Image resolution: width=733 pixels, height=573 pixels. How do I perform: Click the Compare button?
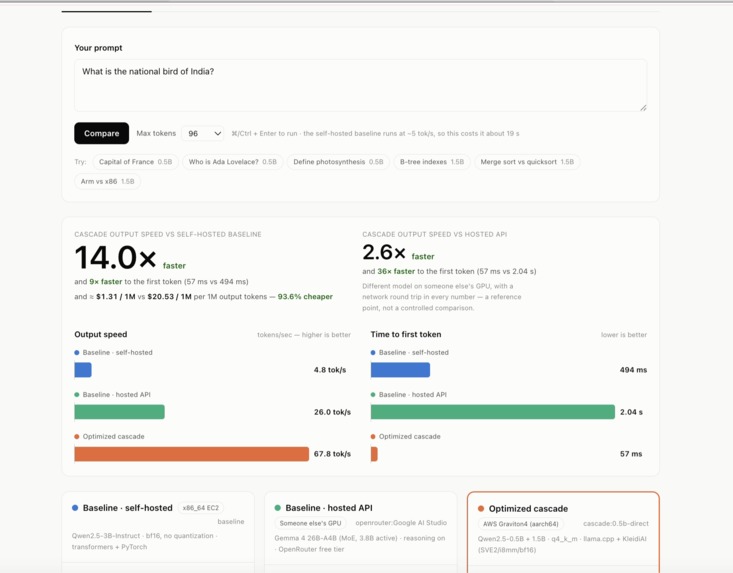tap(101, 133)
